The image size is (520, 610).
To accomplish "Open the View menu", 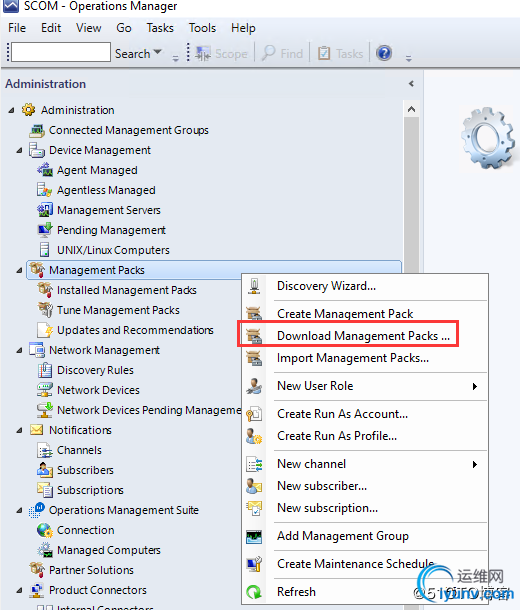I will pyautogui.click(x=89, y=28).
